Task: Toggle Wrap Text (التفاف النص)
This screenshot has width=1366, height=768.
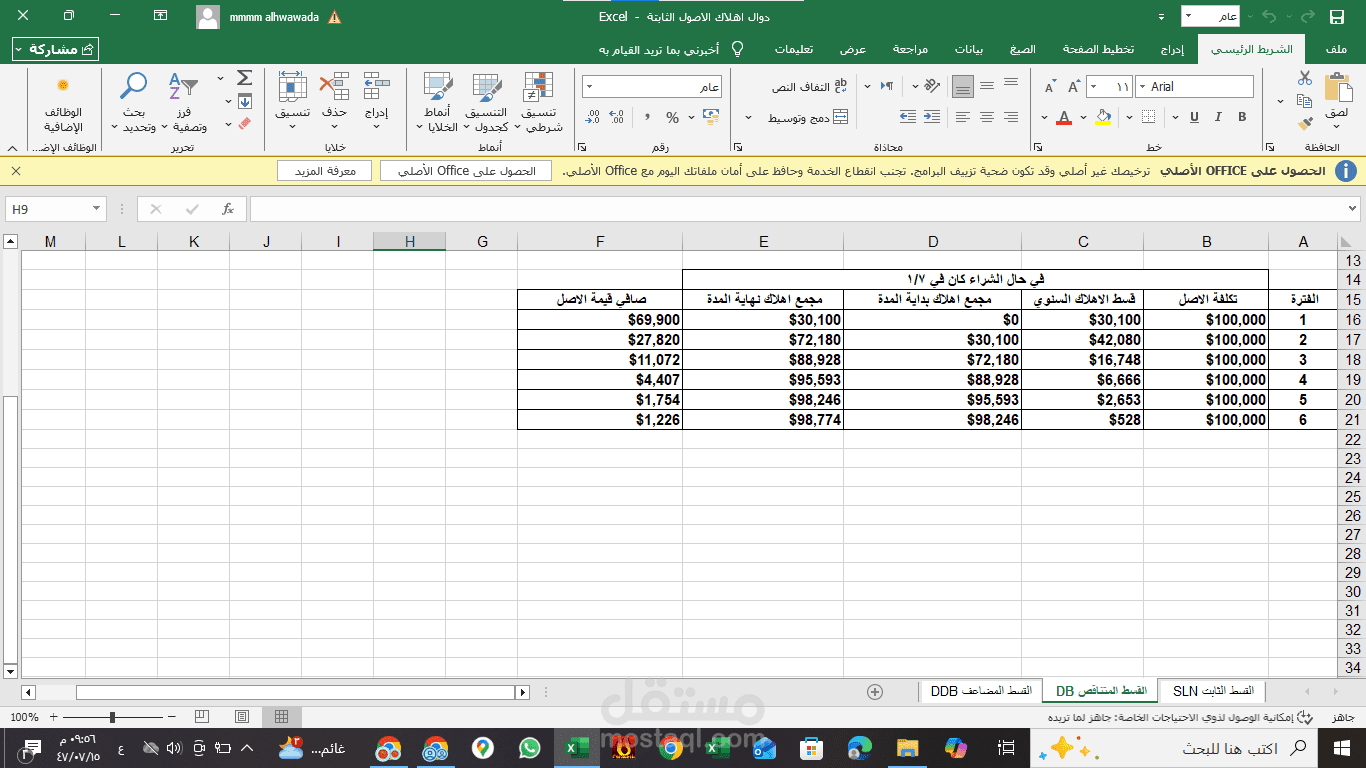Action: pyautogui.click(x=809, y=87)
